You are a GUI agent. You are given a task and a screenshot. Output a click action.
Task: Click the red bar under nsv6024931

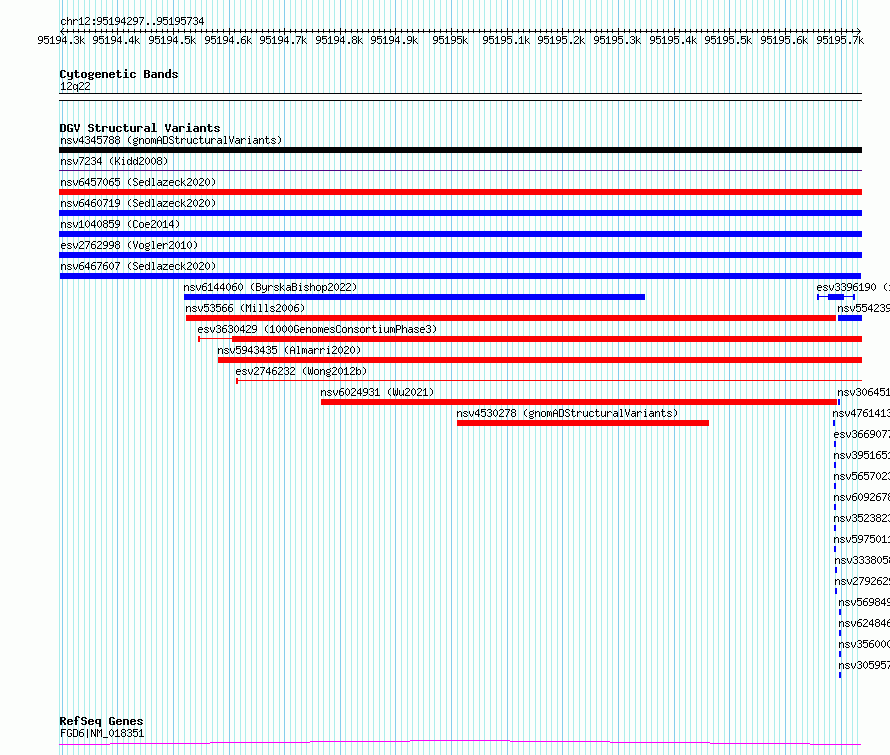coord(578,402)
